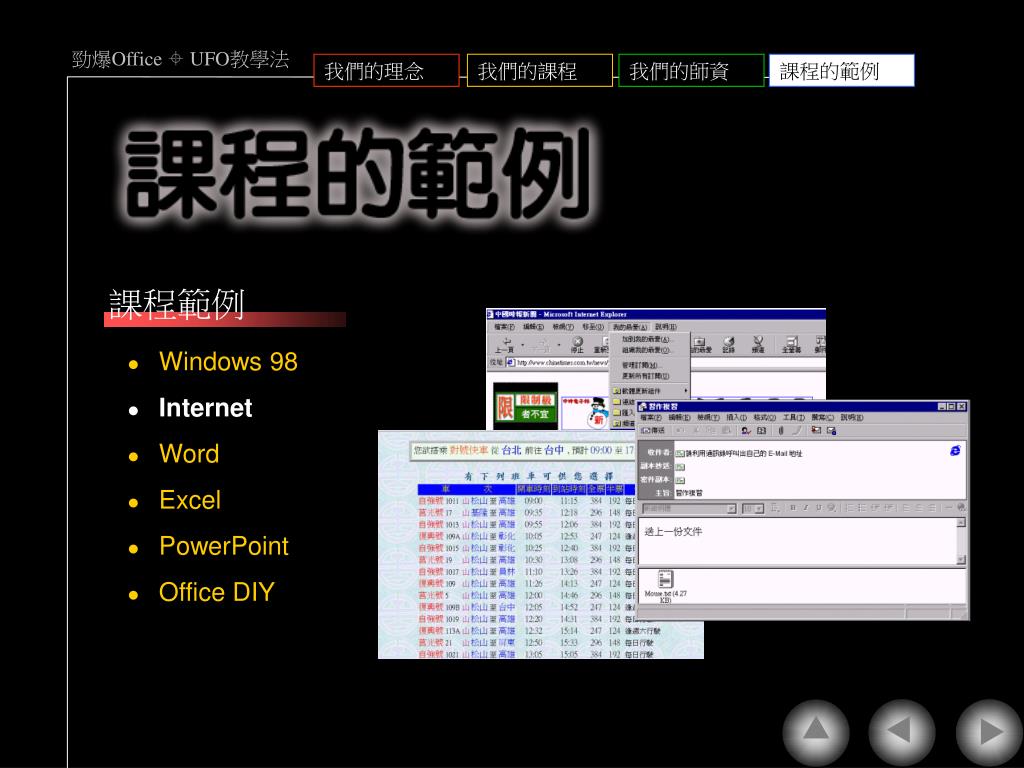Screen dimensions: 1024x768
Task: Expand the 軟體更新元件 submenu folder
Action: 650,391
